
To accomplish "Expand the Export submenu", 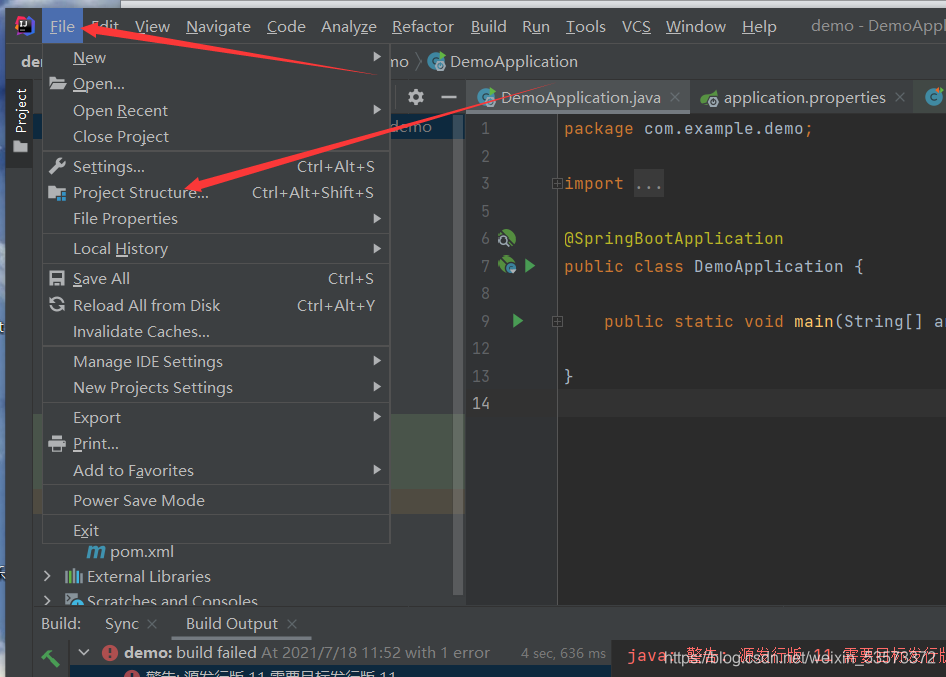I will (x=377, y=417).
